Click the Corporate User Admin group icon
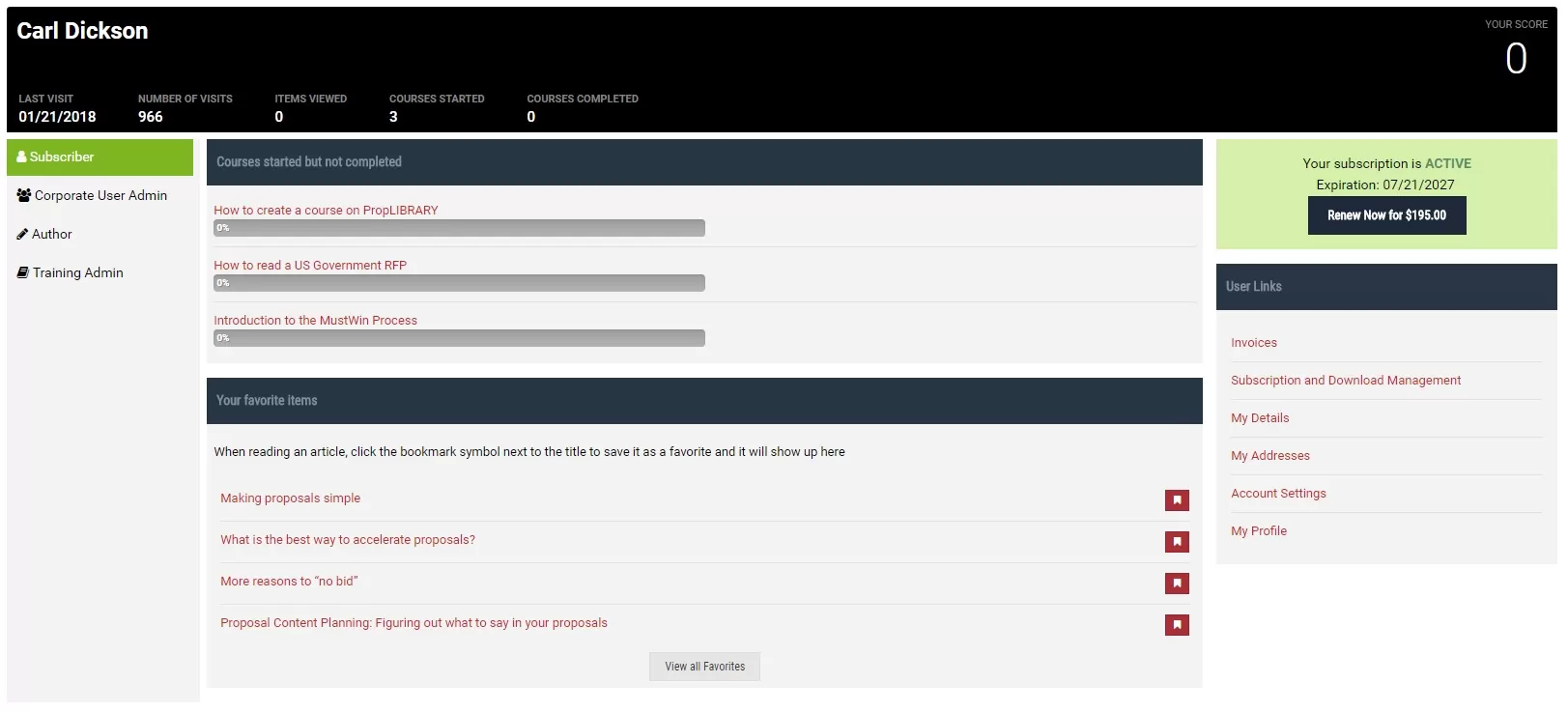Screen dimensions: 1568x712 (x=24, y=195)
